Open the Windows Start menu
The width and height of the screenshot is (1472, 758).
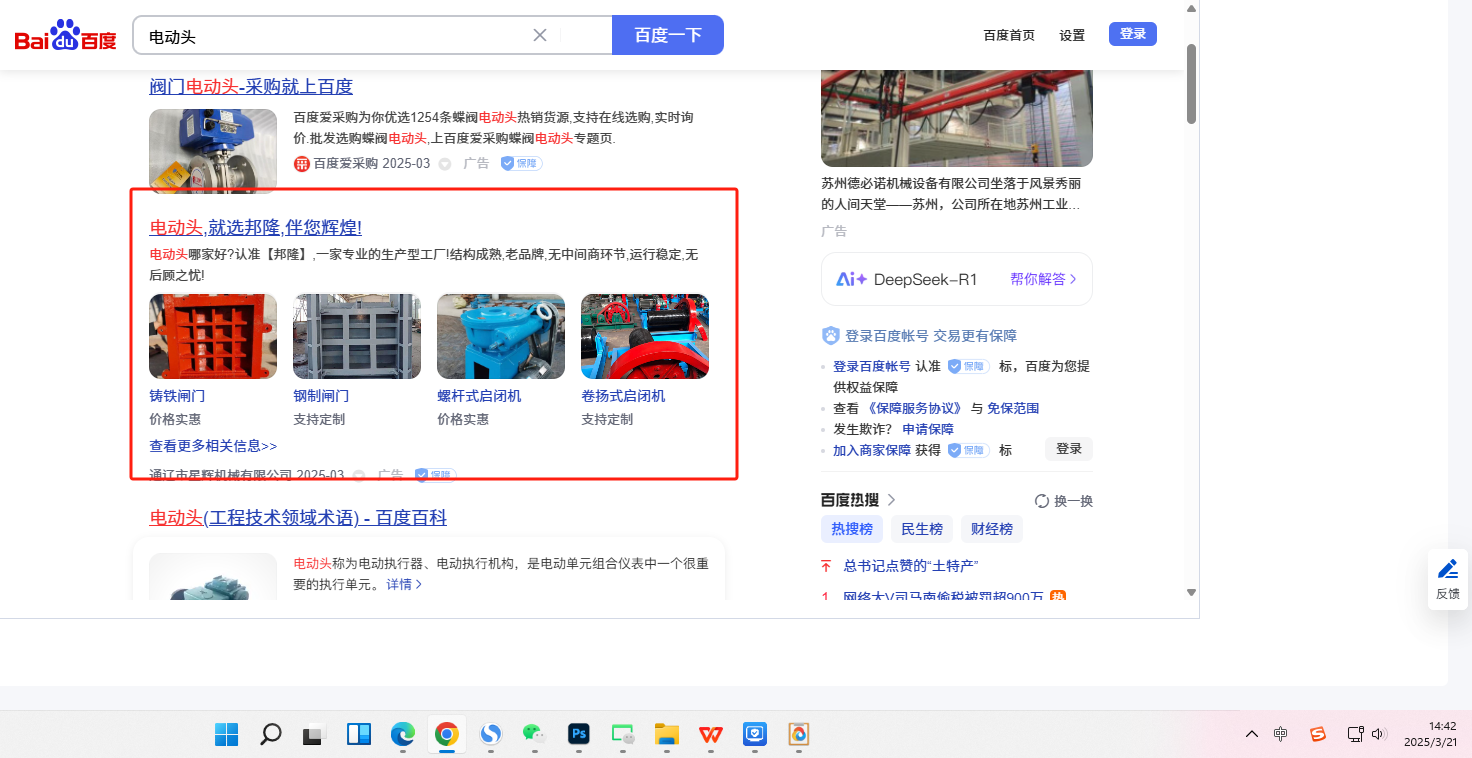click(227, 735)
